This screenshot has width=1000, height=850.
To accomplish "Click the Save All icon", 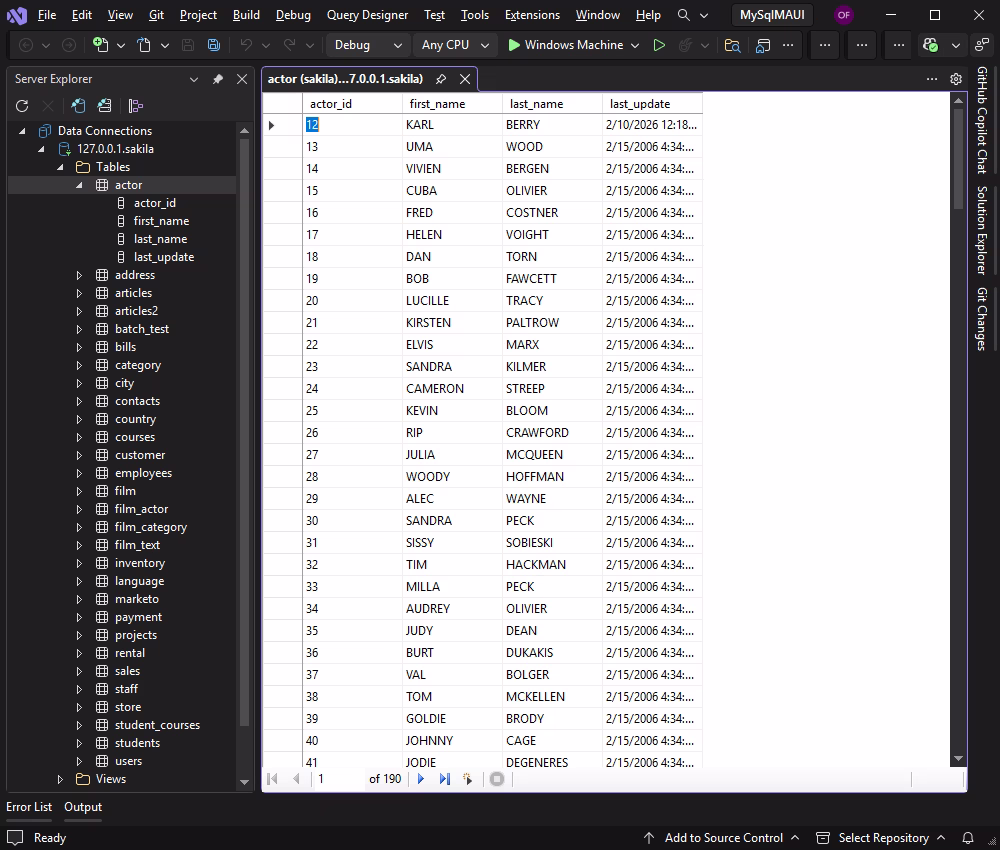I will (x=213, y=45).
